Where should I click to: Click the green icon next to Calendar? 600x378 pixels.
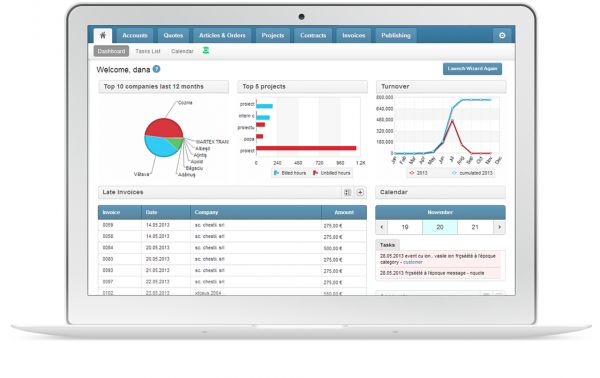click(205, 51)
